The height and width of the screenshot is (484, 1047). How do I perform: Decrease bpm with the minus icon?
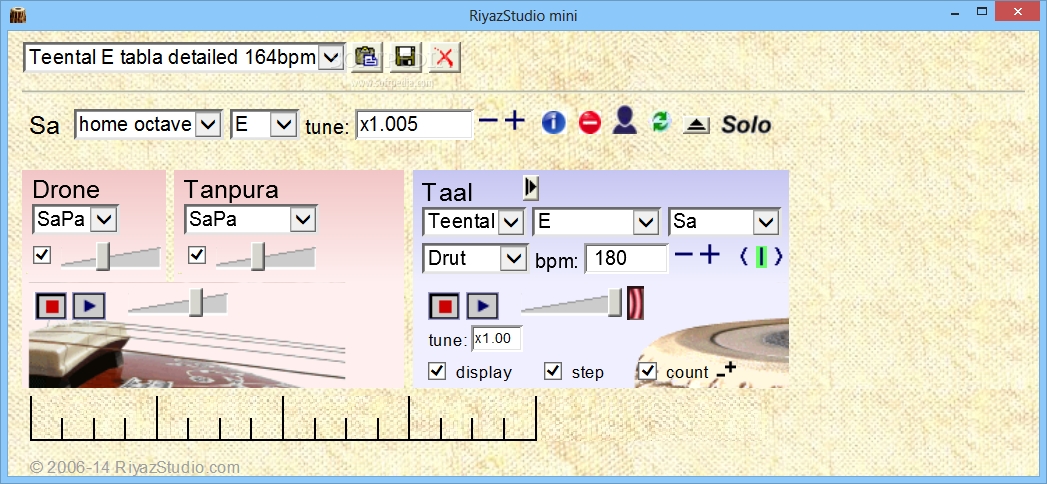[684, 255]
